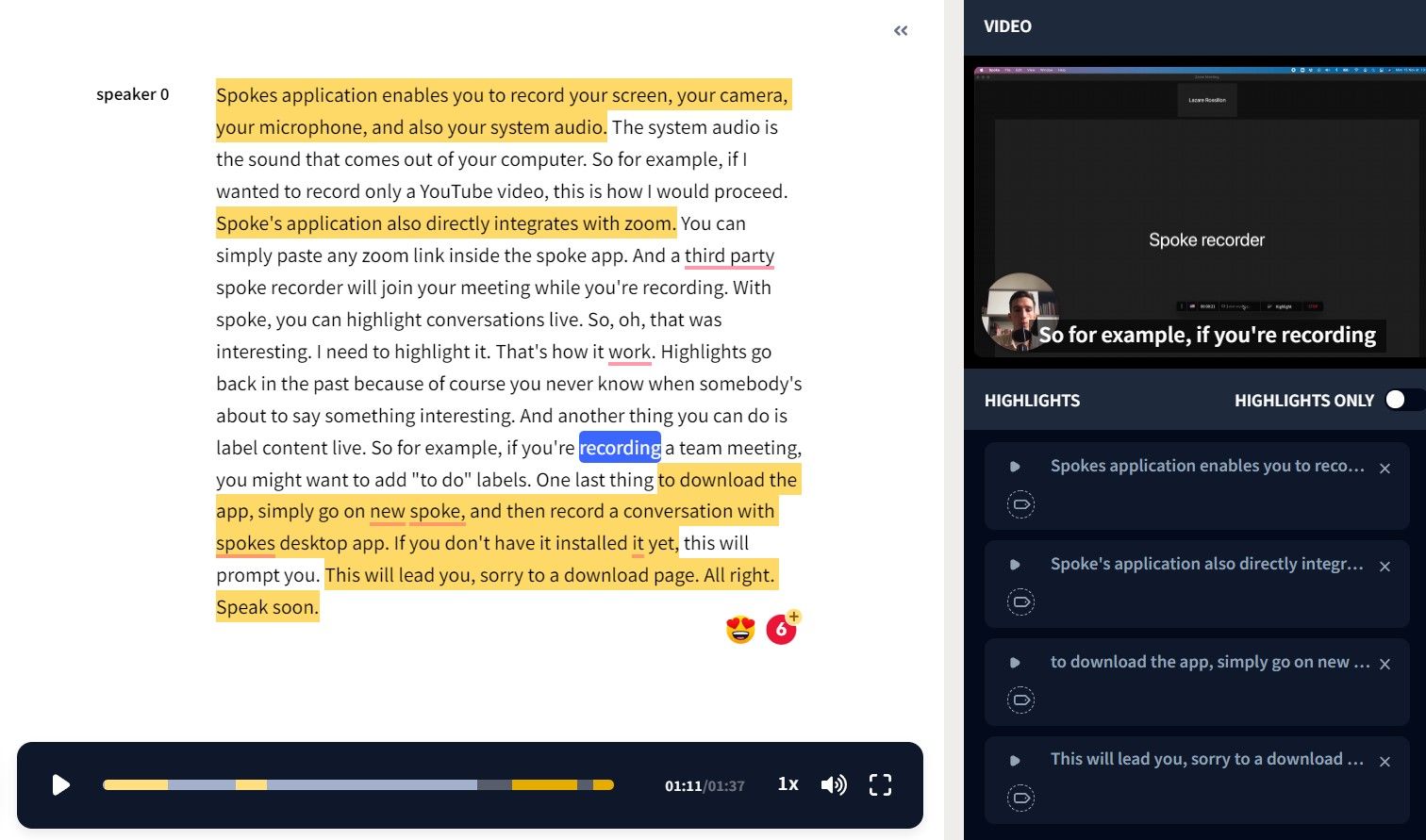The image size is (1426, 840).
Task: Seek to the first yellow timeline segment
Action: tap(136, 784)
